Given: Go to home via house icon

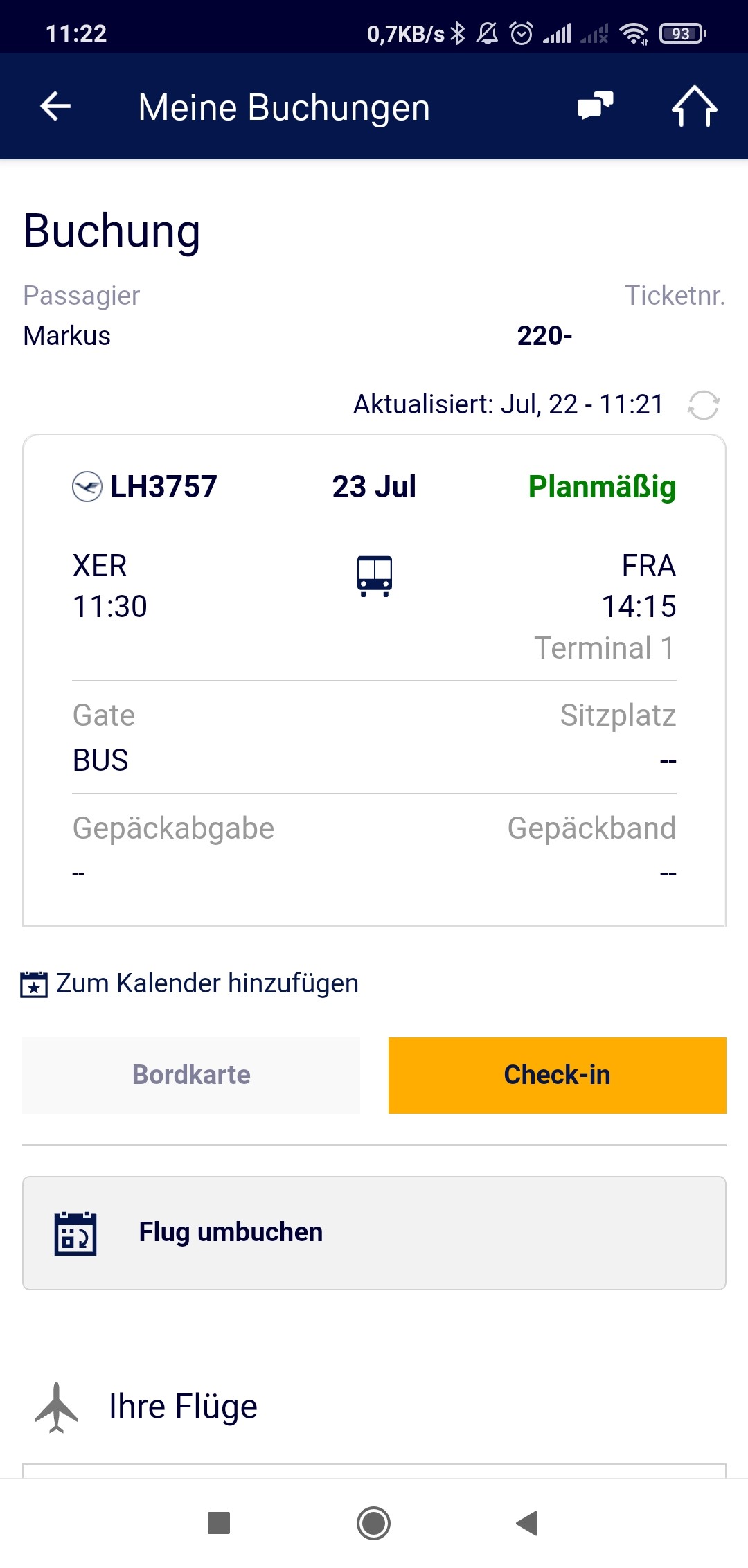Looking at the screenshot, I should pos(695,107).
